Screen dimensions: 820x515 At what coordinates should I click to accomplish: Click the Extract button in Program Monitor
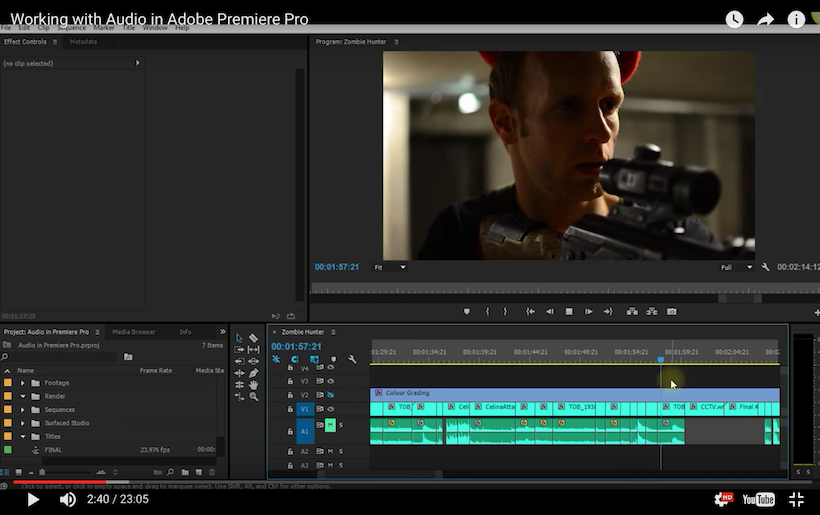(652, 312)
